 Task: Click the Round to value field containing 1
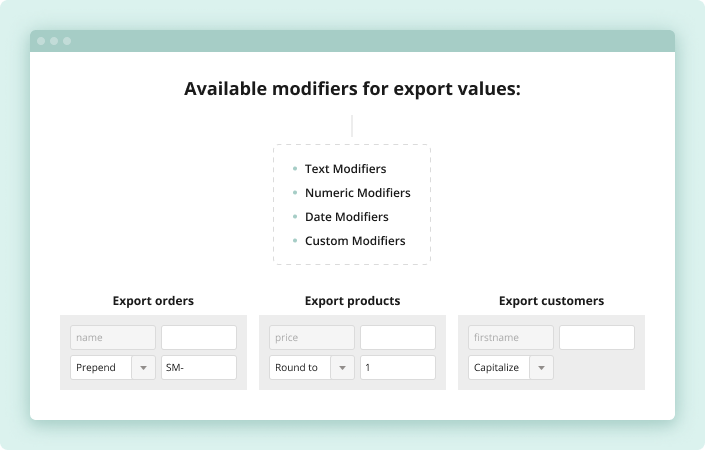click(397, 367)
